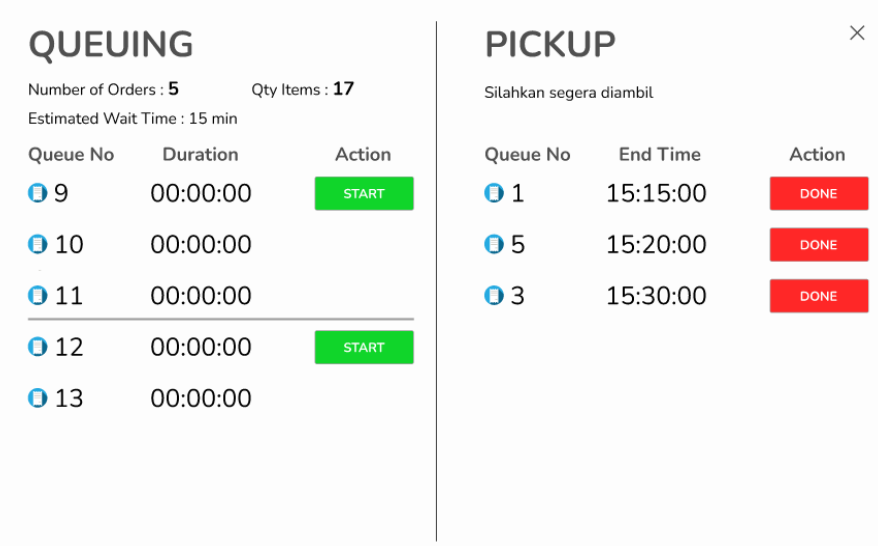878x546 pixels.
Task: Mark pickup queue 5 as DONE
Action: coord(818,245)
